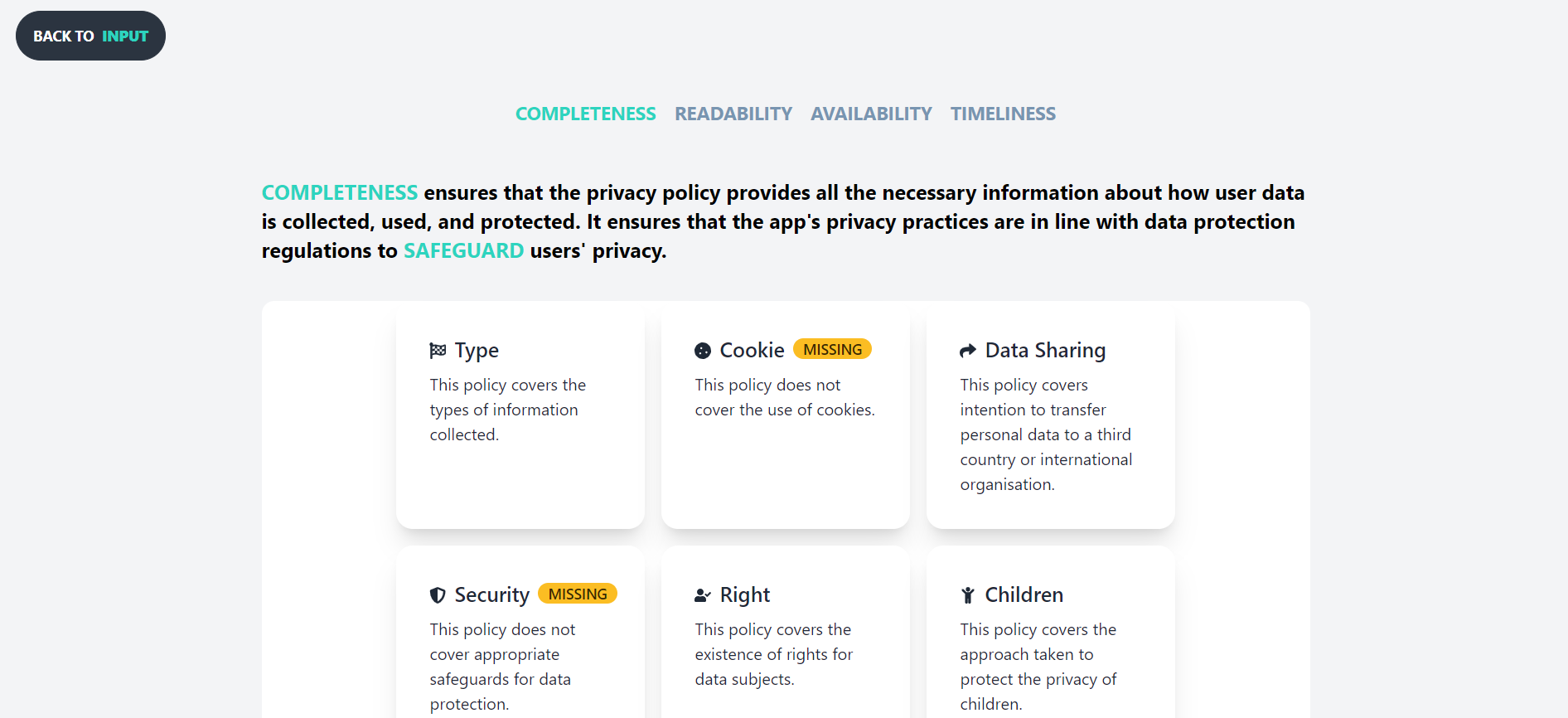
Task: Click the child figure icon beside Children
Action: [968, 595]
